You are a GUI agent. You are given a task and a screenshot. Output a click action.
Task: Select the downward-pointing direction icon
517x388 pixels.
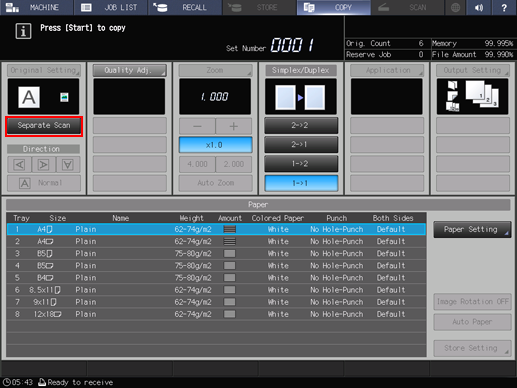[x=68, y=165]
